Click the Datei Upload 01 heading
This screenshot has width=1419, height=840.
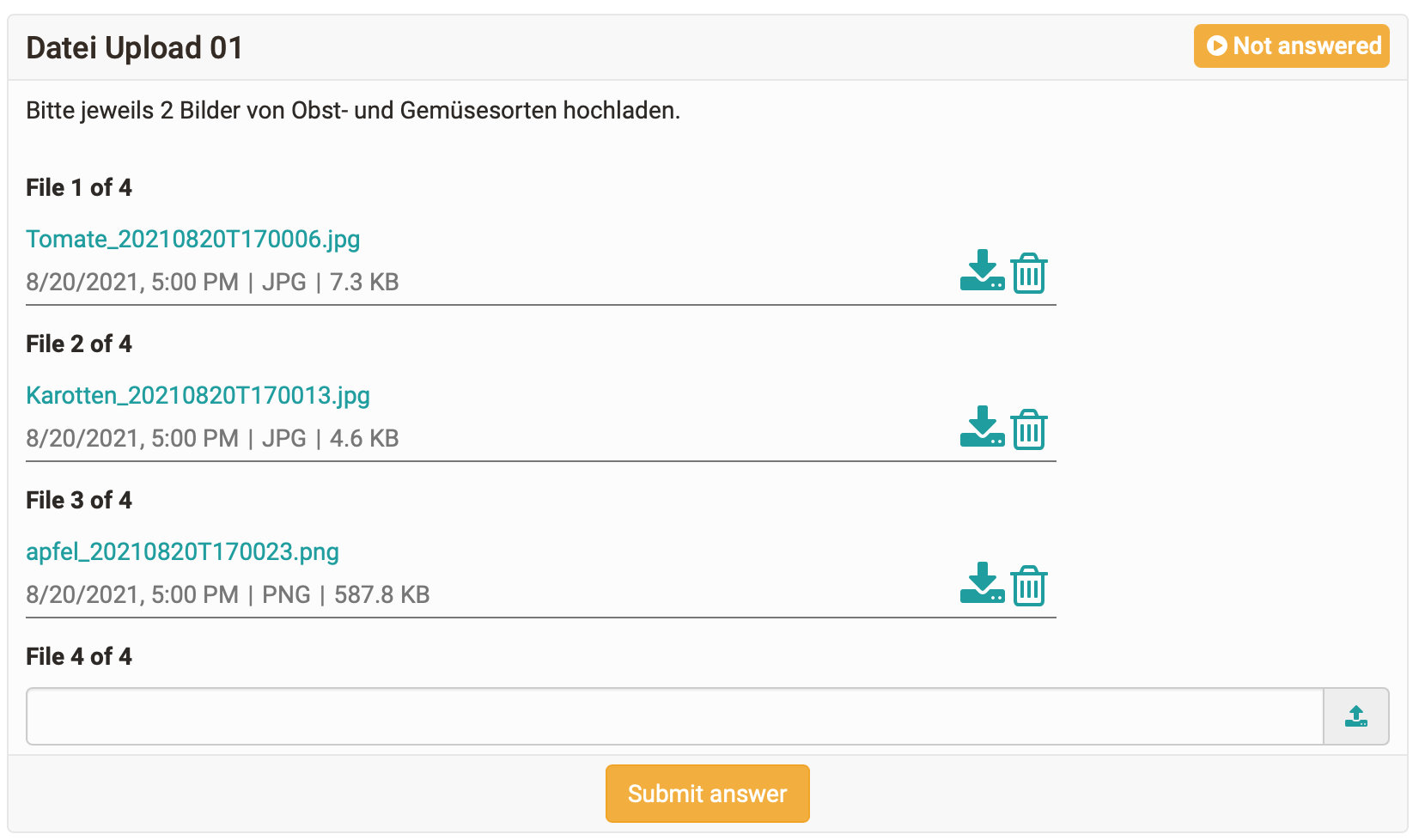(x=134, y=48)
